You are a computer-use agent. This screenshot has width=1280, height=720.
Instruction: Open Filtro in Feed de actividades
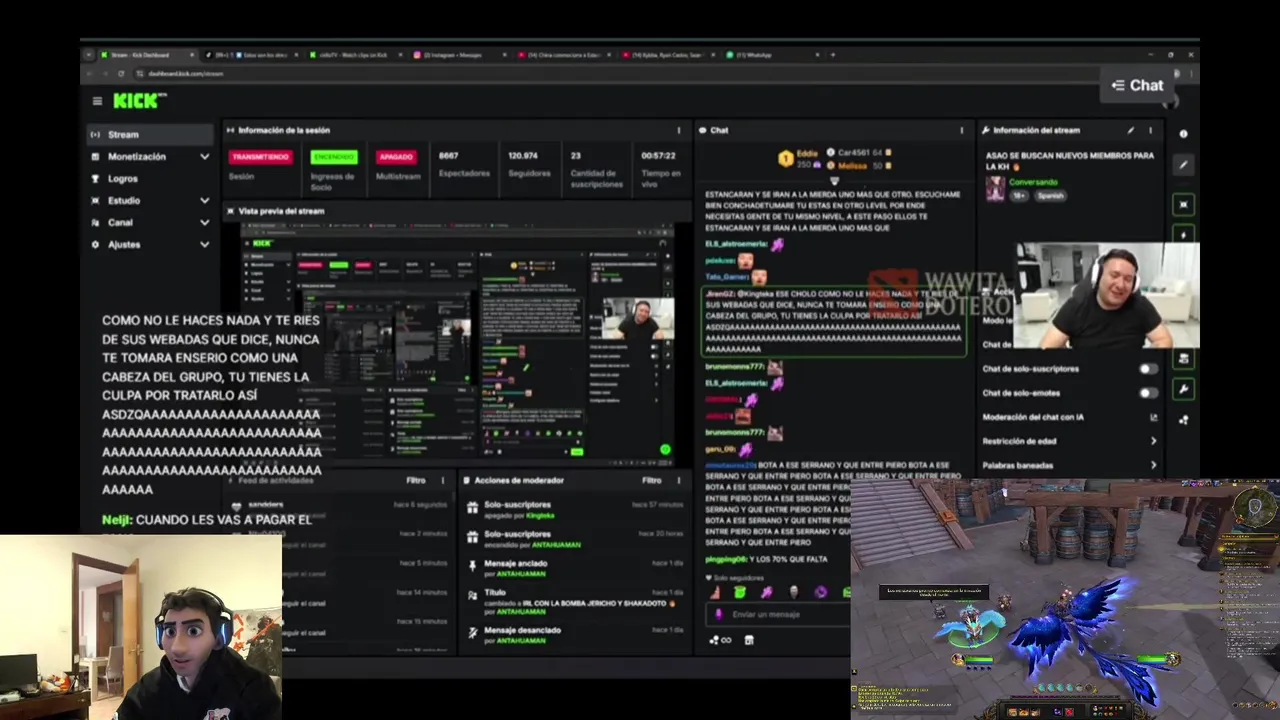416,481
